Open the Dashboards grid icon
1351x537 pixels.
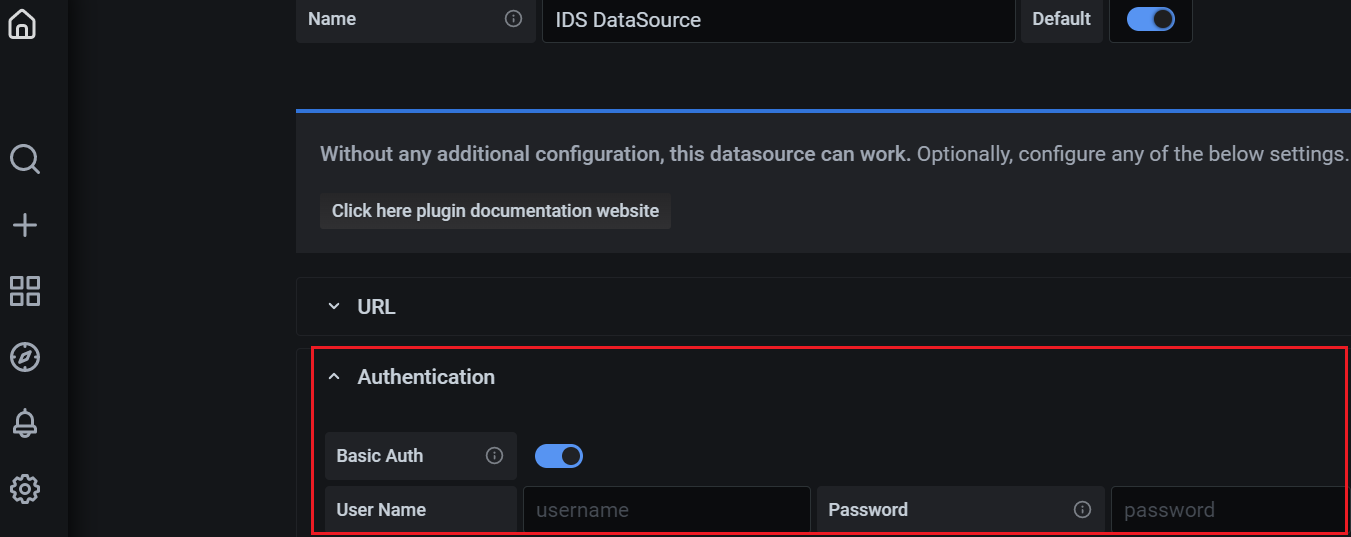[x=24, y=291]
